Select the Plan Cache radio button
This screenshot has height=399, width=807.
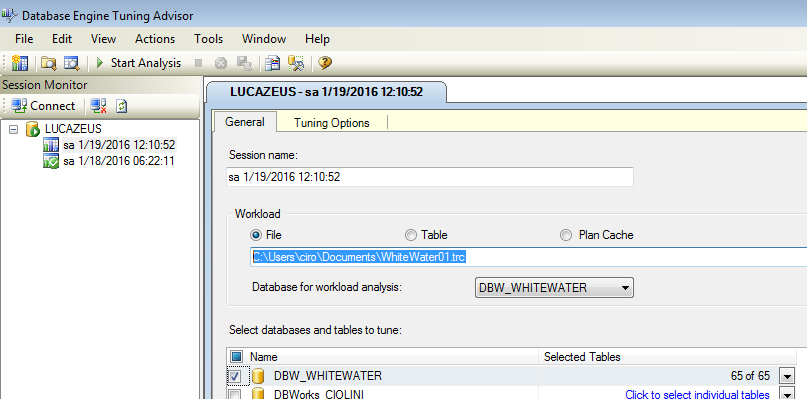pyautogui.click(x=566, y=235)
